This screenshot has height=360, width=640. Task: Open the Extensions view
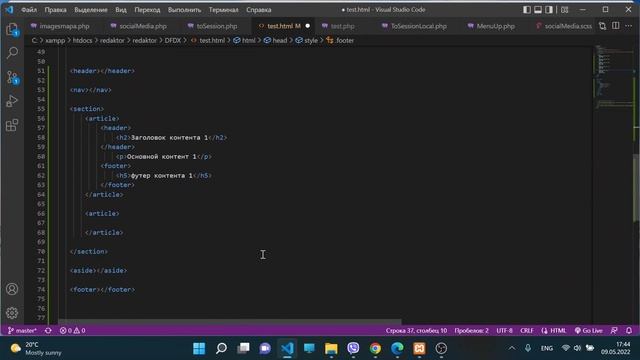pos(12,125)
